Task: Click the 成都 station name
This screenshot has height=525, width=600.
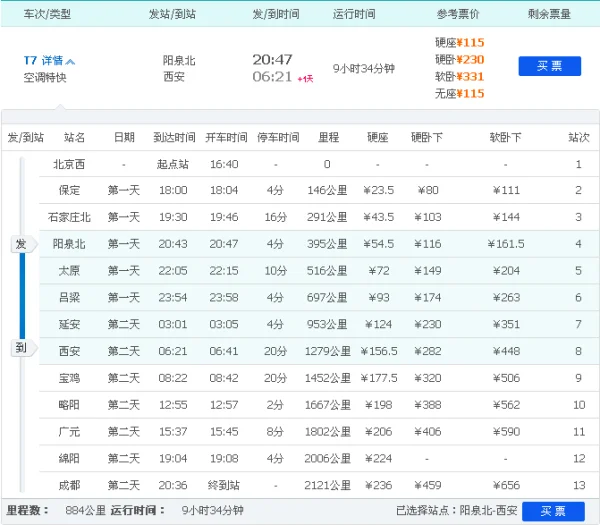Action: pyautogui.click(x=69, y=485)
